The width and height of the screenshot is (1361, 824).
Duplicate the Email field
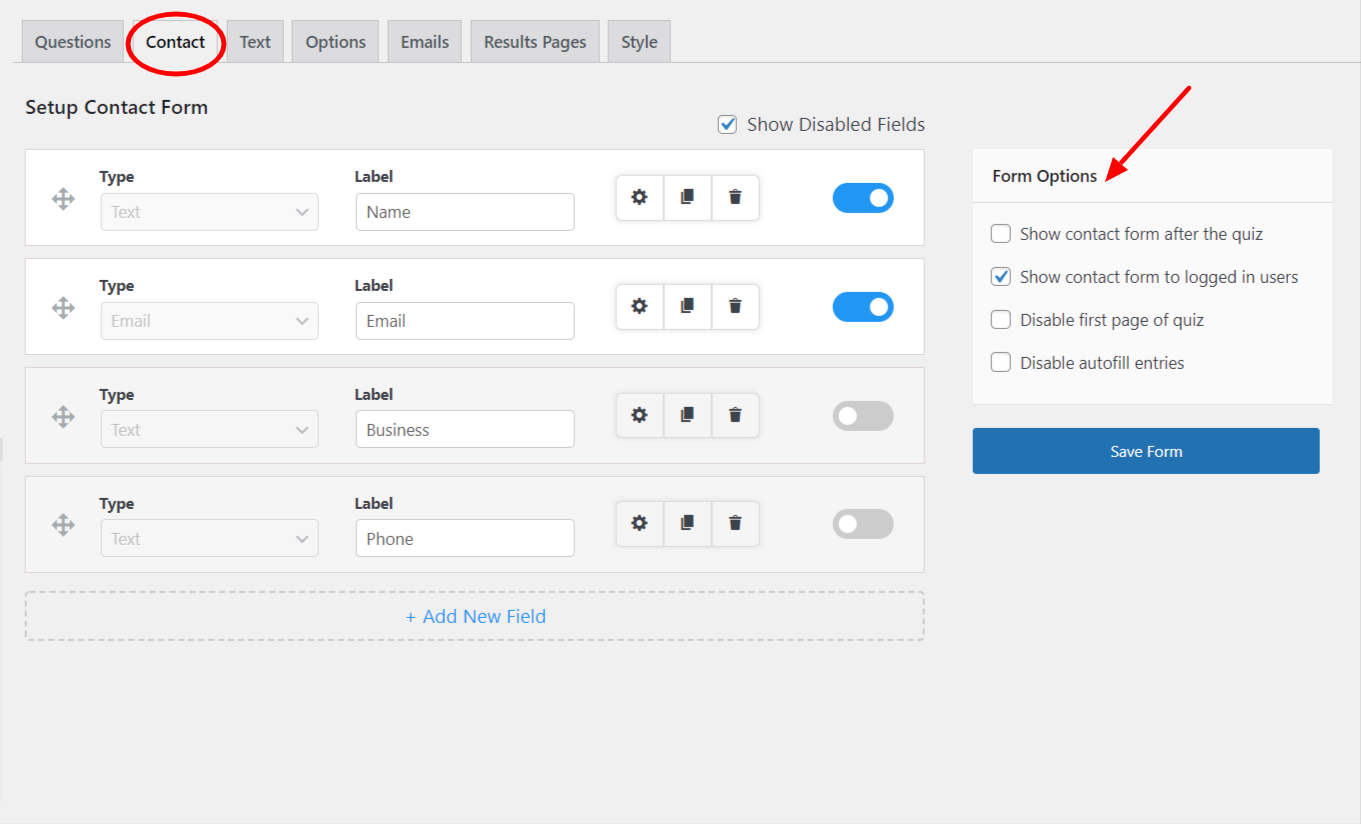[687, 306]
